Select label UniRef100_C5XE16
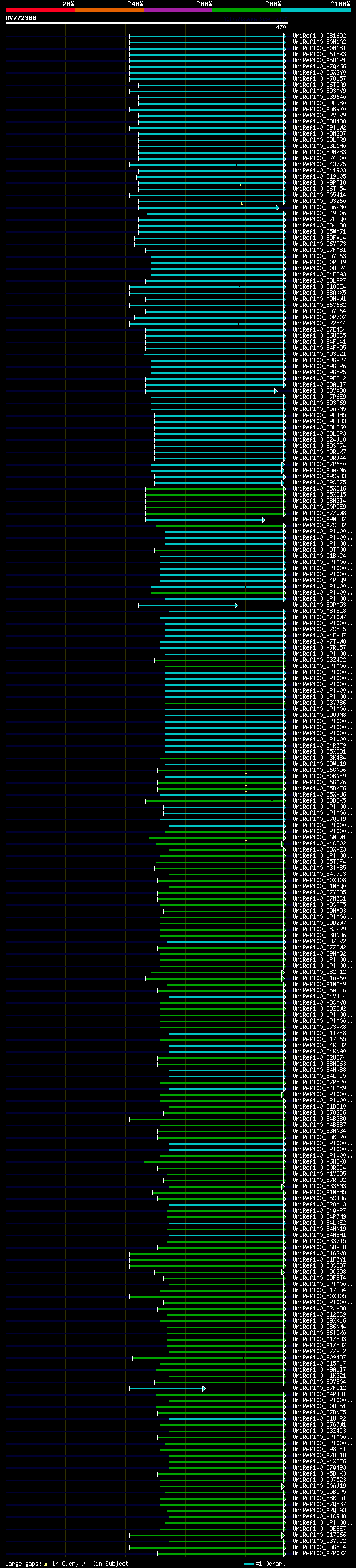Screen dimensions: 356x1568 point(319,489)
